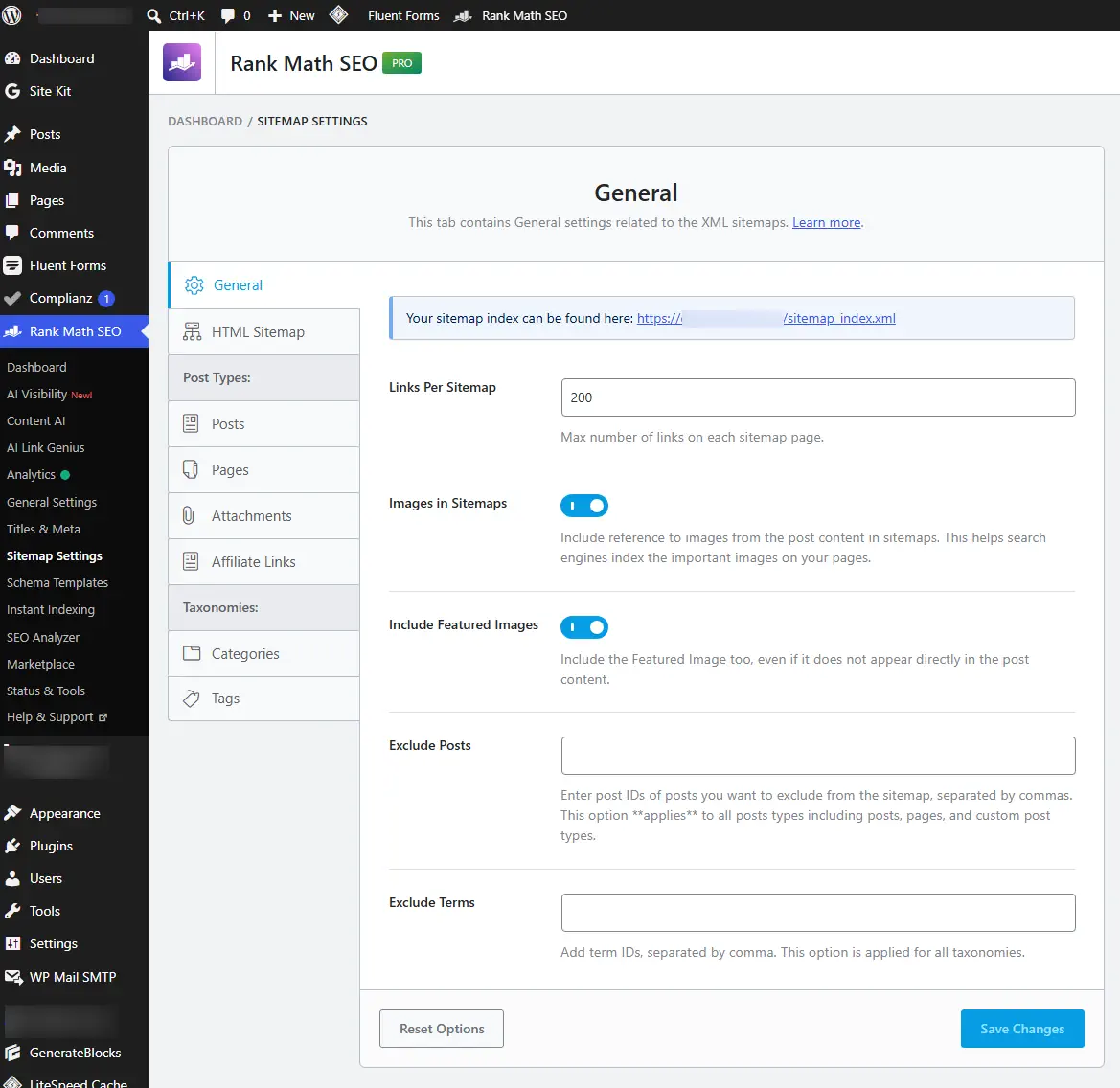Image resolution: width=1120 pixels, height=1088 pixels.
Task: Click the Rank Math SEO admin bar icon
Action: coord(463,15)
